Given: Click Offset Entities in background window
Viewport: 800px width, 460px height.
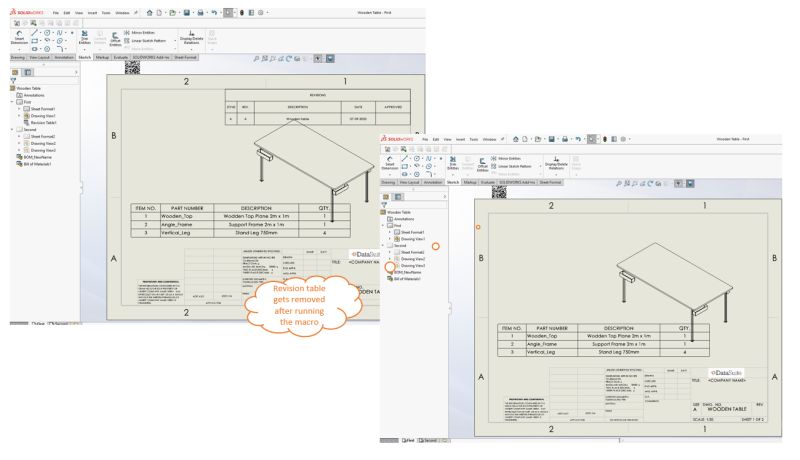Looking at the screenshot, I should point(115,38).
